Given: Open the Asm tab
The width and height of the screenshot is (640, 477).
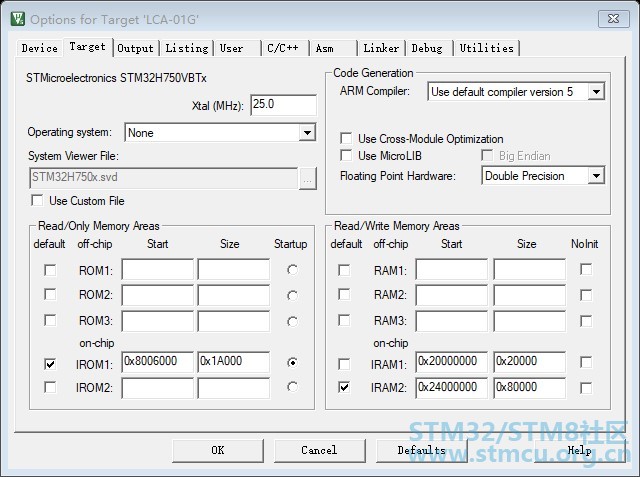Looking at the screenshot, I should tap(333, 48).
